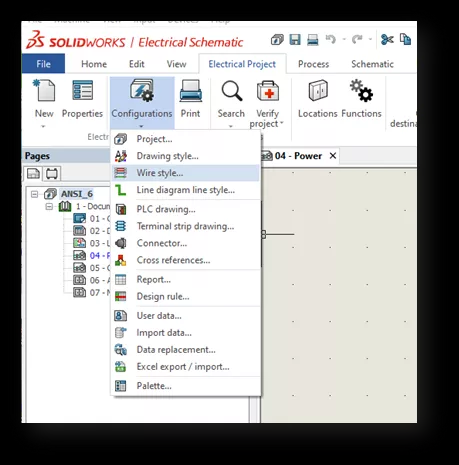Switch to the Schematic ribbon tab
Image resolution: width=459 pixels, height=465 pixels.
click(x=372, y=64)
